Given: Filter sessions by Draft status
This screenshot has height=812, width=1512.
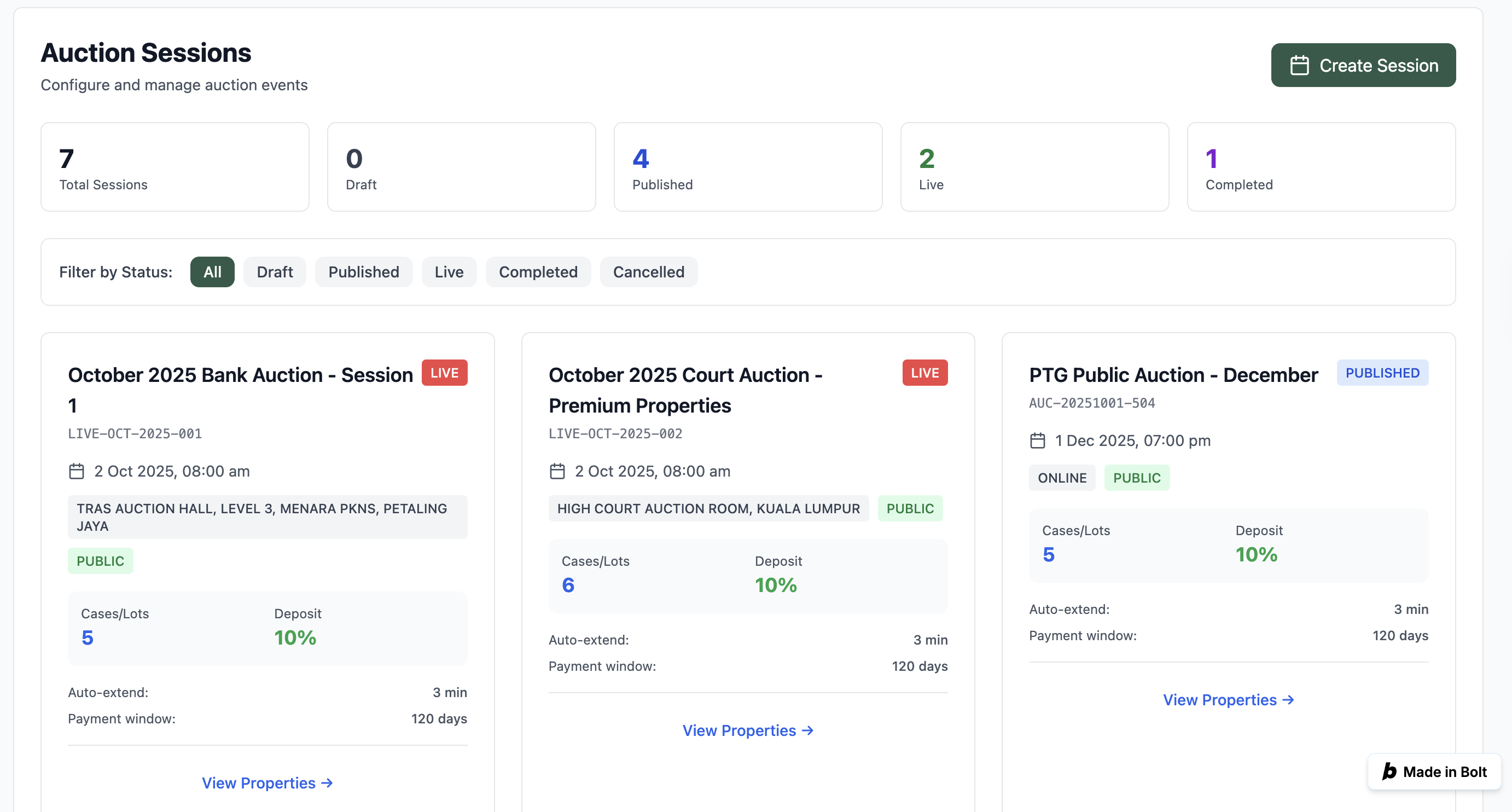Looking at the screenshot, I should (275, 272).
